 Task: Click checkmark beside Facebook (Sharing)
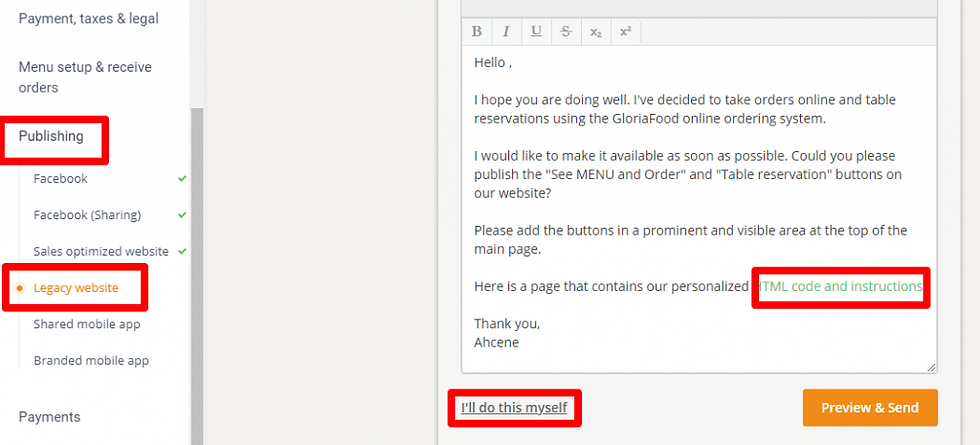click(x=182, y=215)
